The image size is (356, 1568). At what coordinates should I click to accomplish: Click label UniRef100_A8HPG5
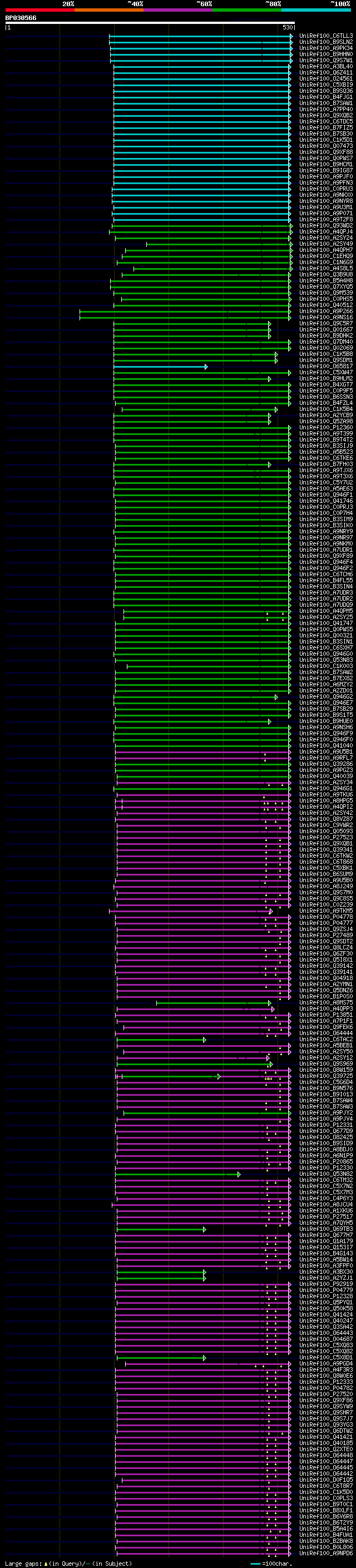point(326,801)
